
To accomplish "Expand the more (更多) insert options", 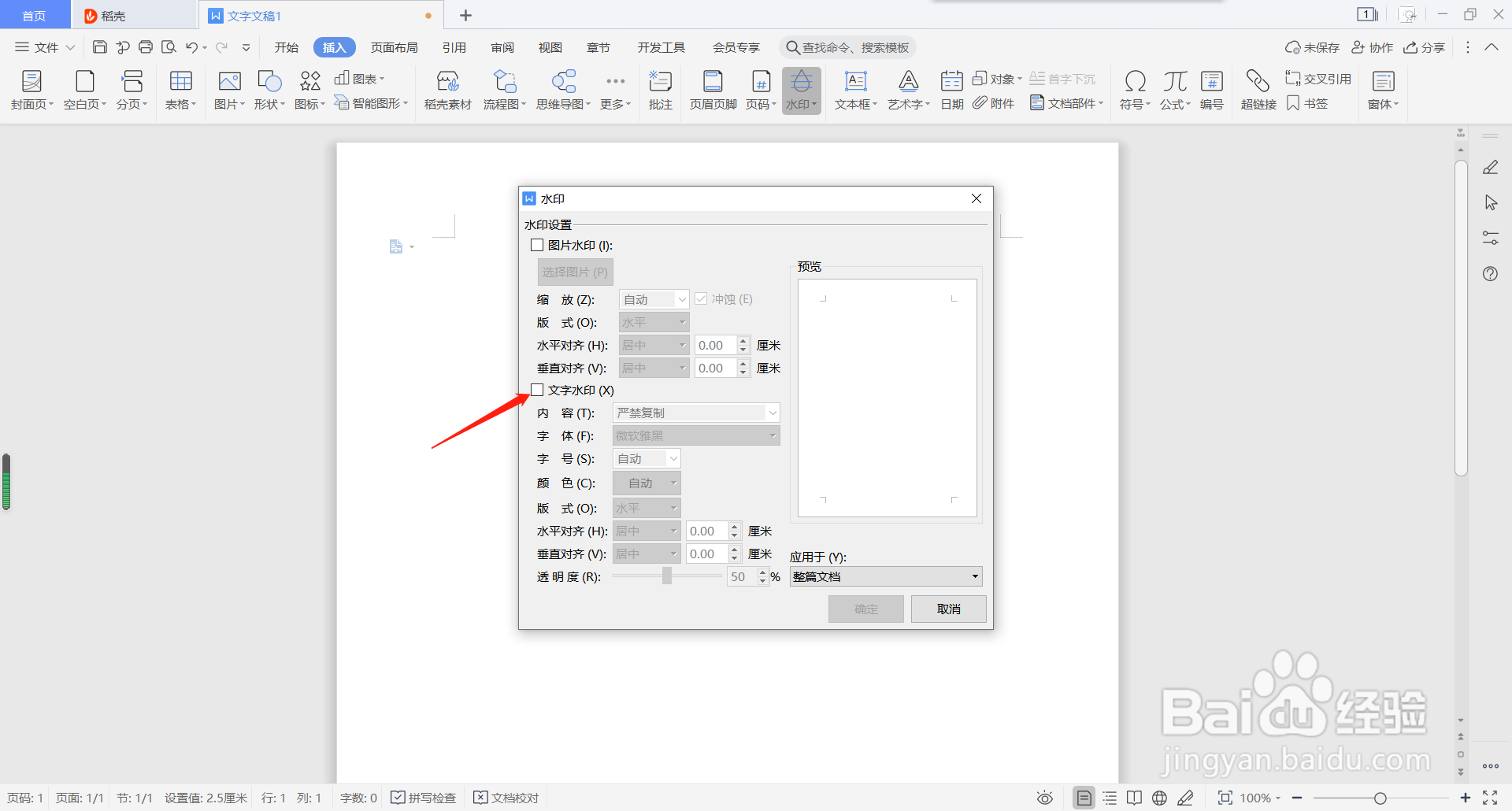I will click(x=615, y=91).
